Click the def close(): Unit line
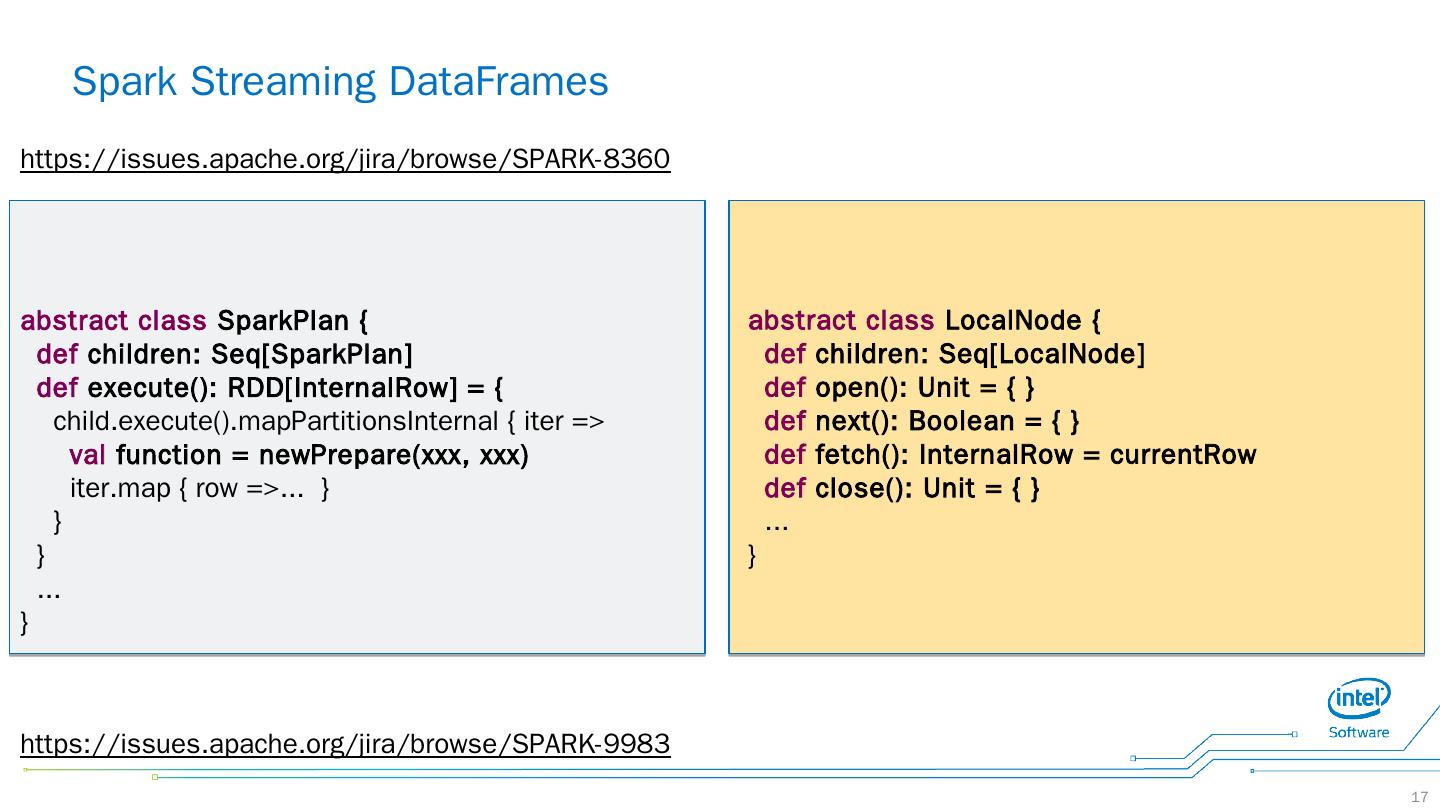This screenshot has height=810, width=1440. click(901, 489)
